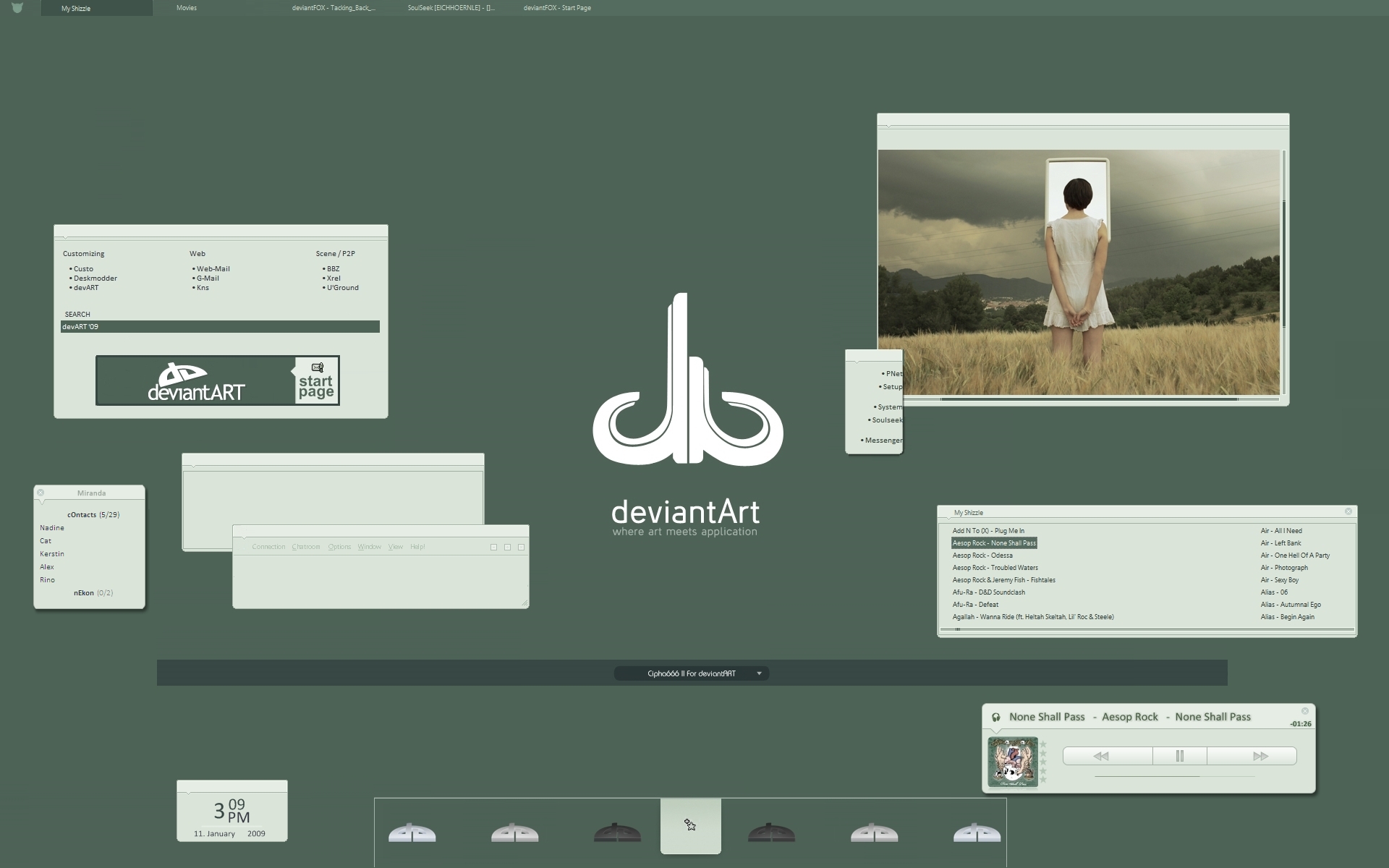The height and width of the screenshot is (868, 1389).
Task: Close the Miranda contact list
Action: point(41,493)
